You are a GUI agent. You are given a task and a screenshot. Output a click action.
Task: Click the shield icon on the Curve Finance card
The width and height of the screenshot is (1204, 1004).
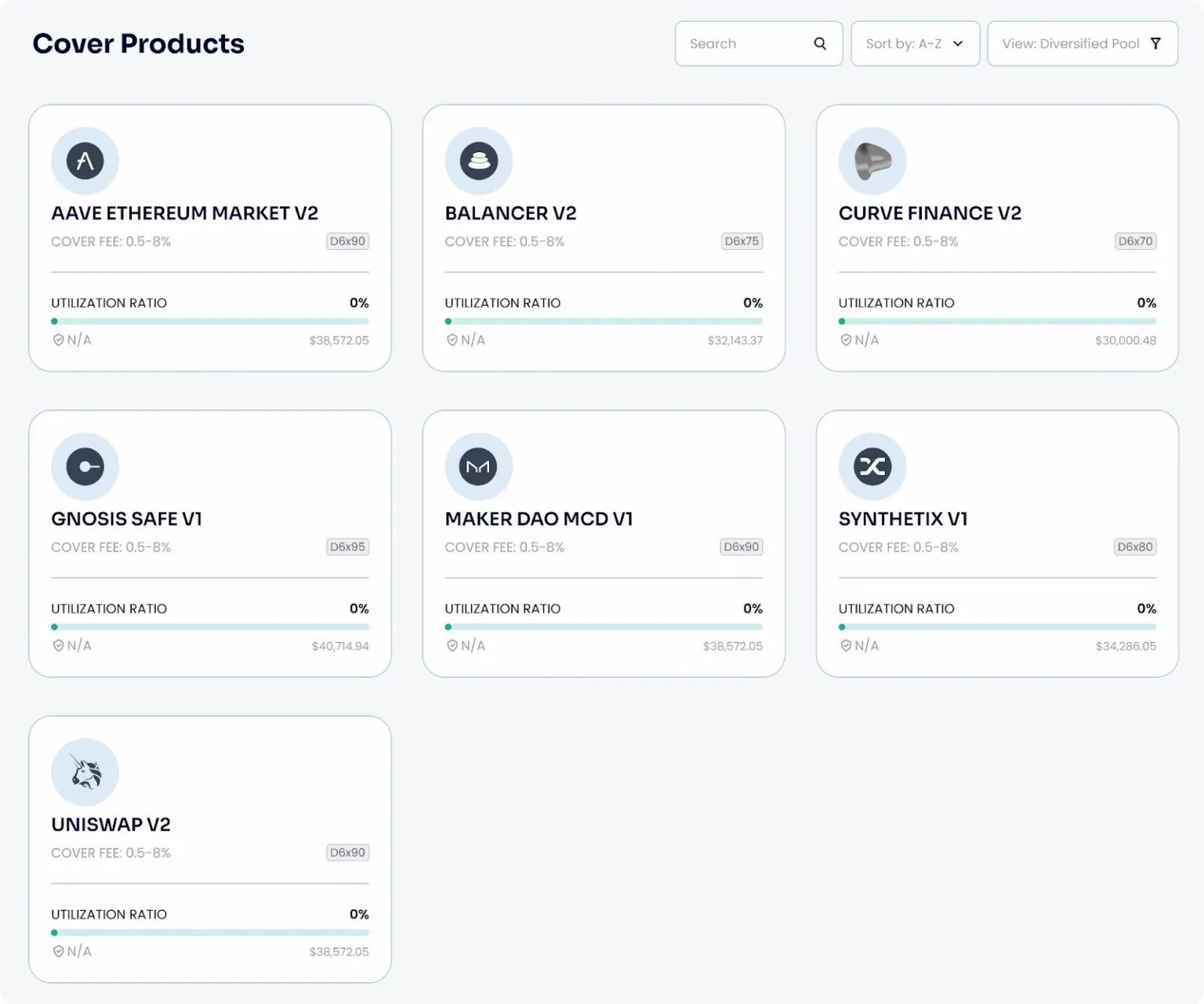pyautogui.click(x=846, y=340)
